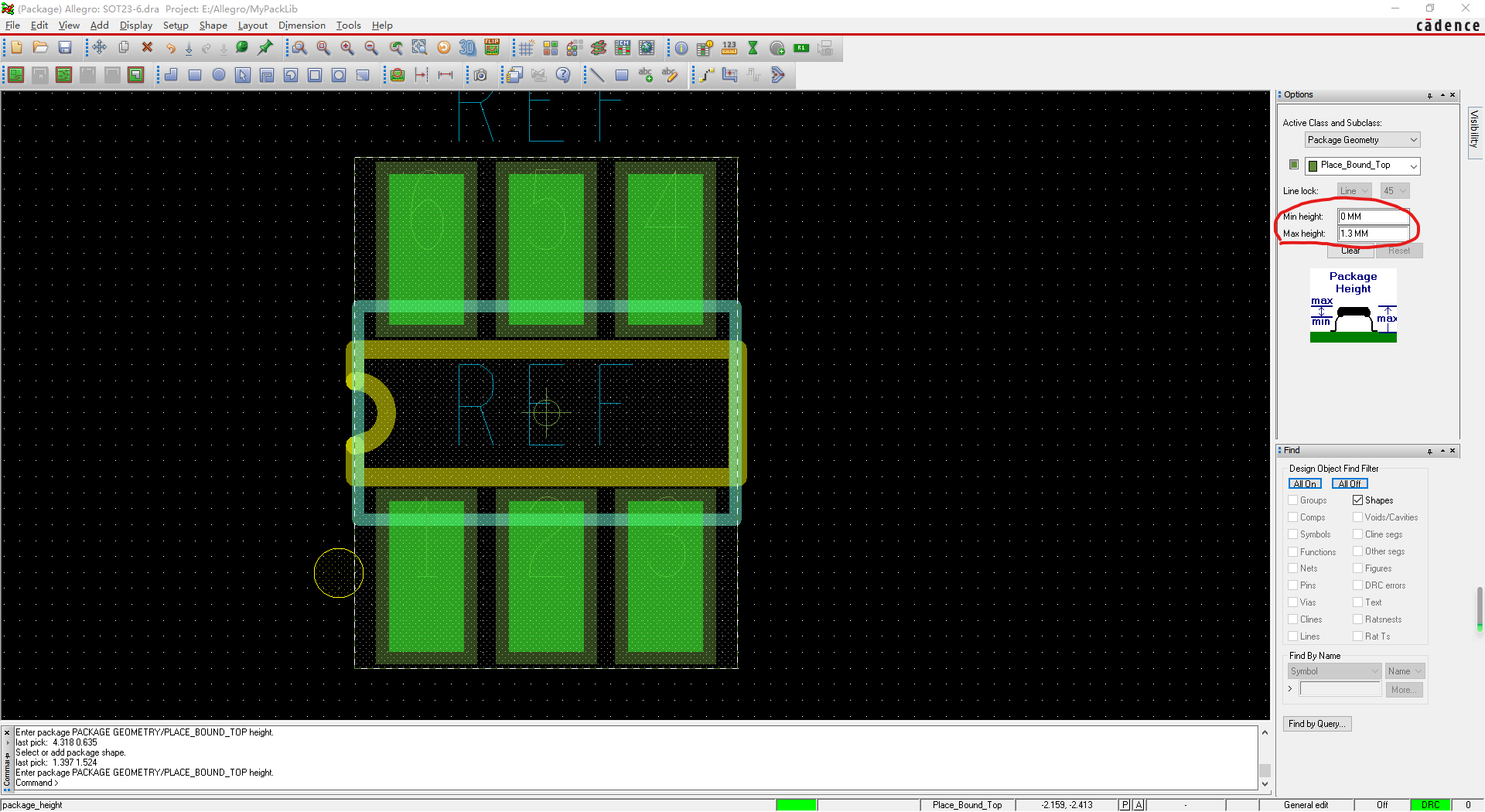Viewport: 1485px width, 812px height.
Task: Click the 3D viewer toolbar icon
Action: [x=467, y=48]
